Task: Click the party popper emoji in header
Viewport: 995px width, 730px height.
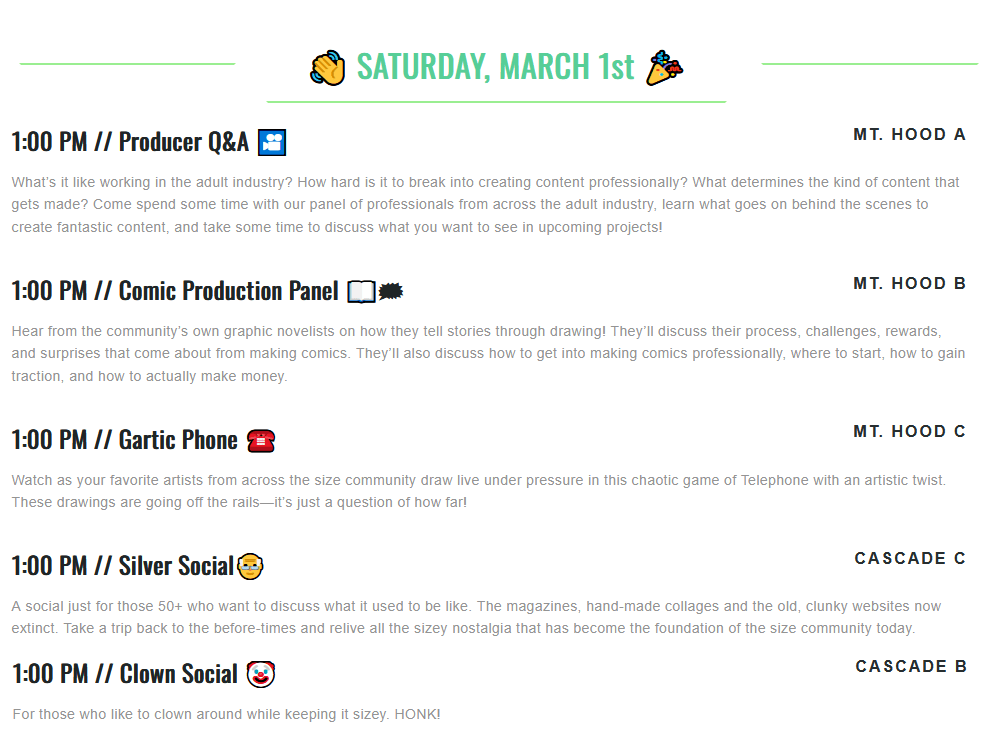Action: (x=664, y=68)
